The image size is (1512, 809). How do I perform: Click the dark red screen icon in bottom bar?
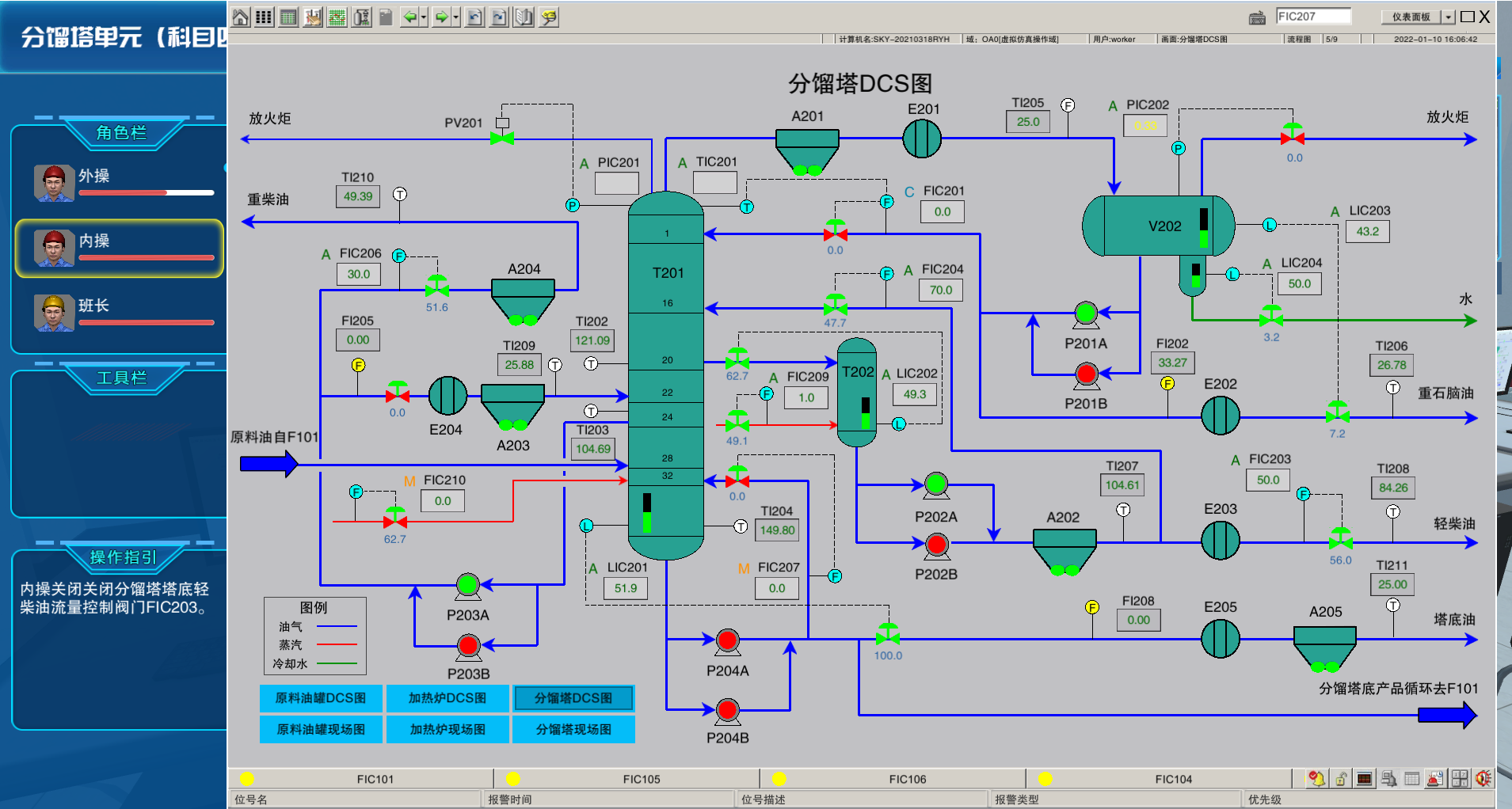click(x=1364, y=779)
